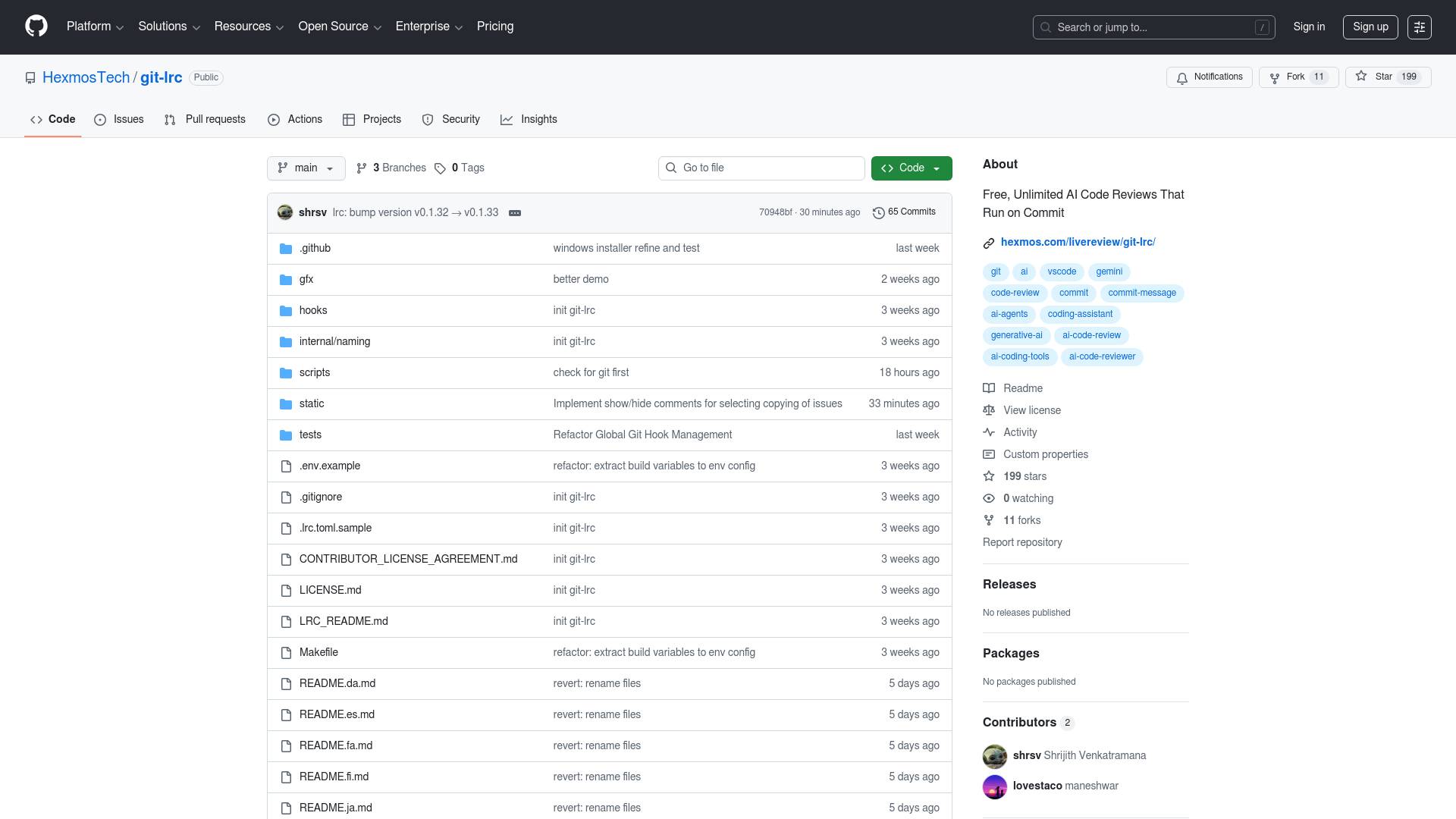Click the hooks folder icon
The width and height of the screenshot is (1456, 819).
[286, 311]
